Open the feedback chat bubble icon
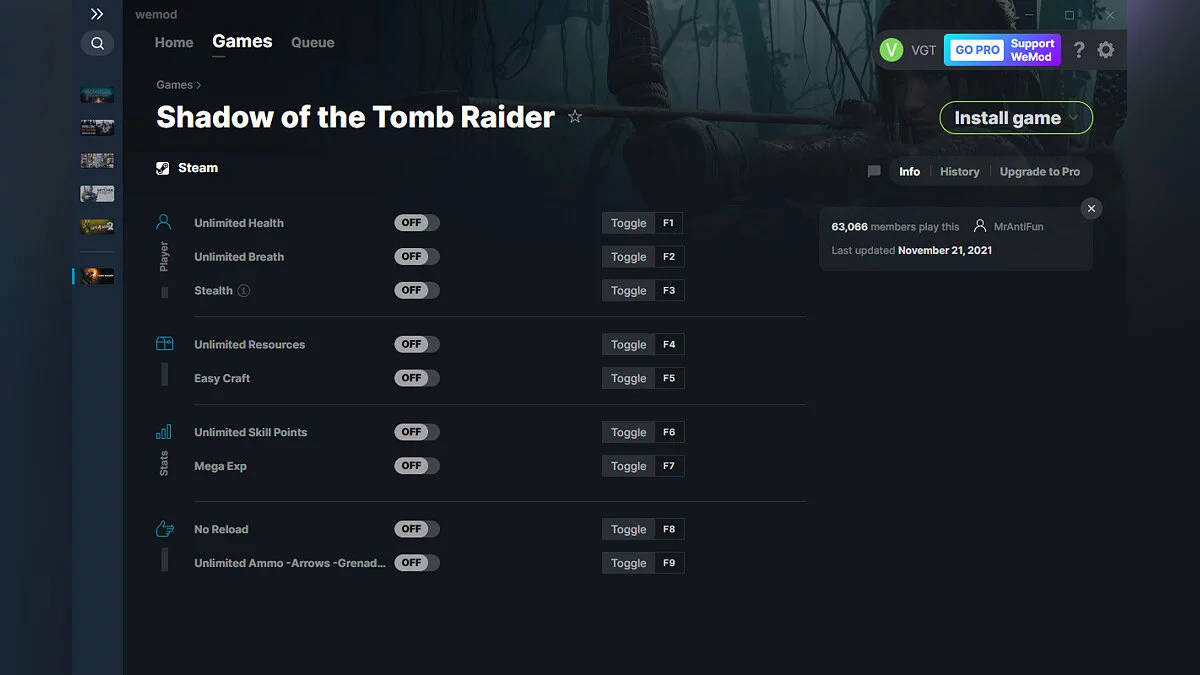The height and width of the screenshot is (675, 1200). tap(873, 171)
